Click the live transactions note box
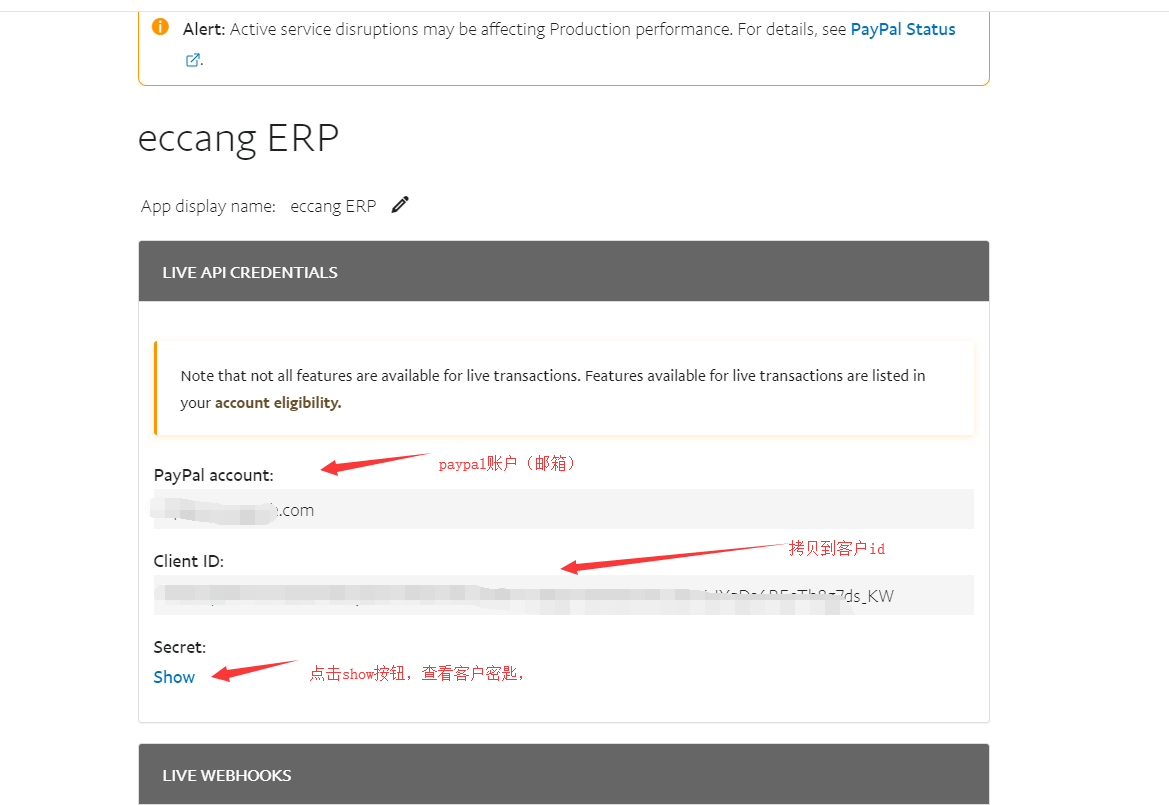 (x=564, y=388)
